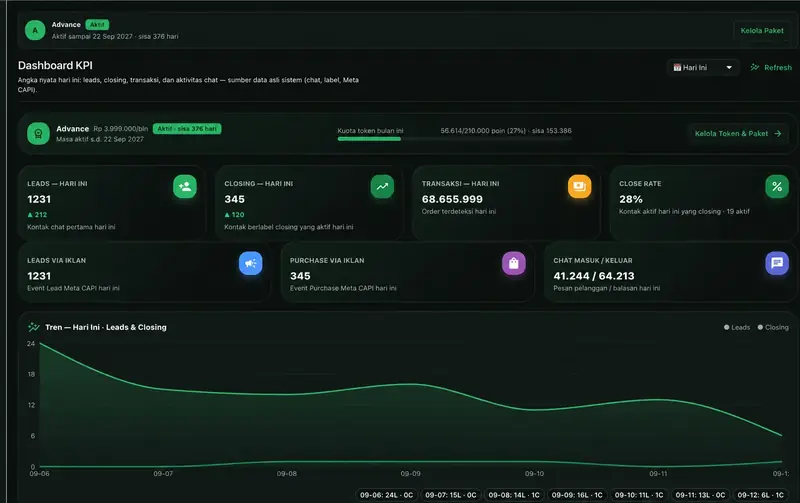Image resolution: width=800 pixels, height=503 pixels.
Task: Click the '▲ 120' closing increase indicator
Action: click(235, 215)
